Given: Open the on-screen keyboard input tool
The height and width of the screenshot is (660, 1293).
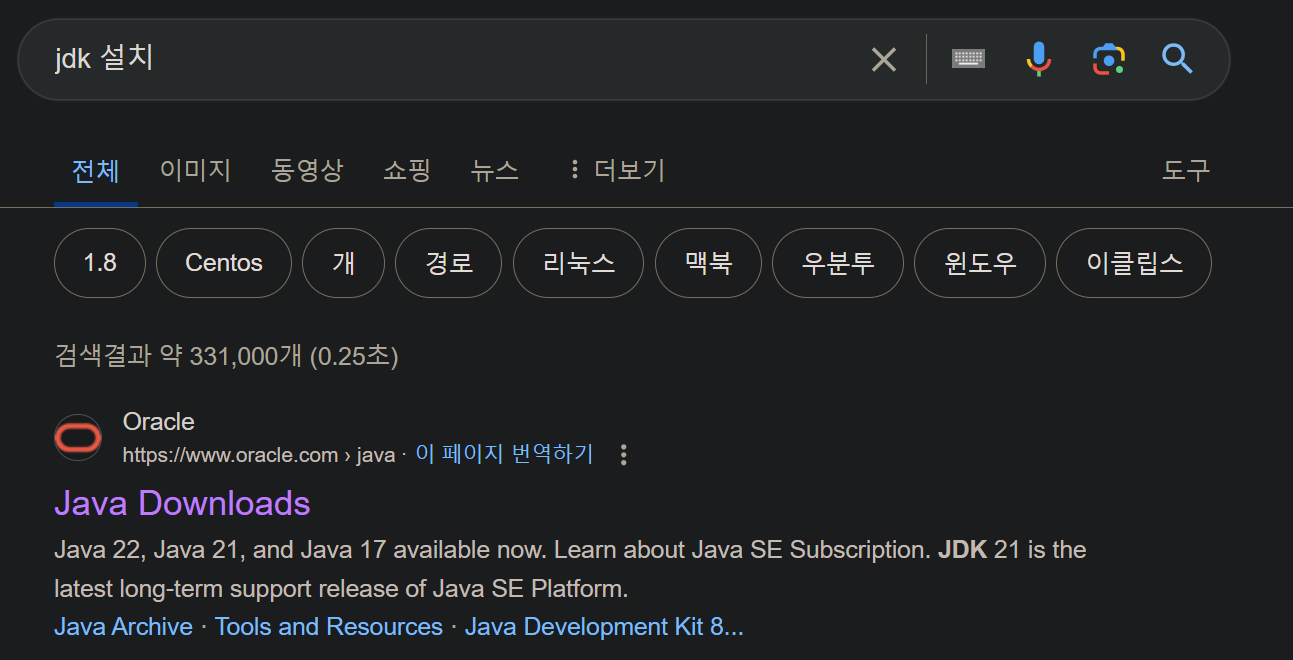Looking at the screenshot, I should [x=968, y=59].
